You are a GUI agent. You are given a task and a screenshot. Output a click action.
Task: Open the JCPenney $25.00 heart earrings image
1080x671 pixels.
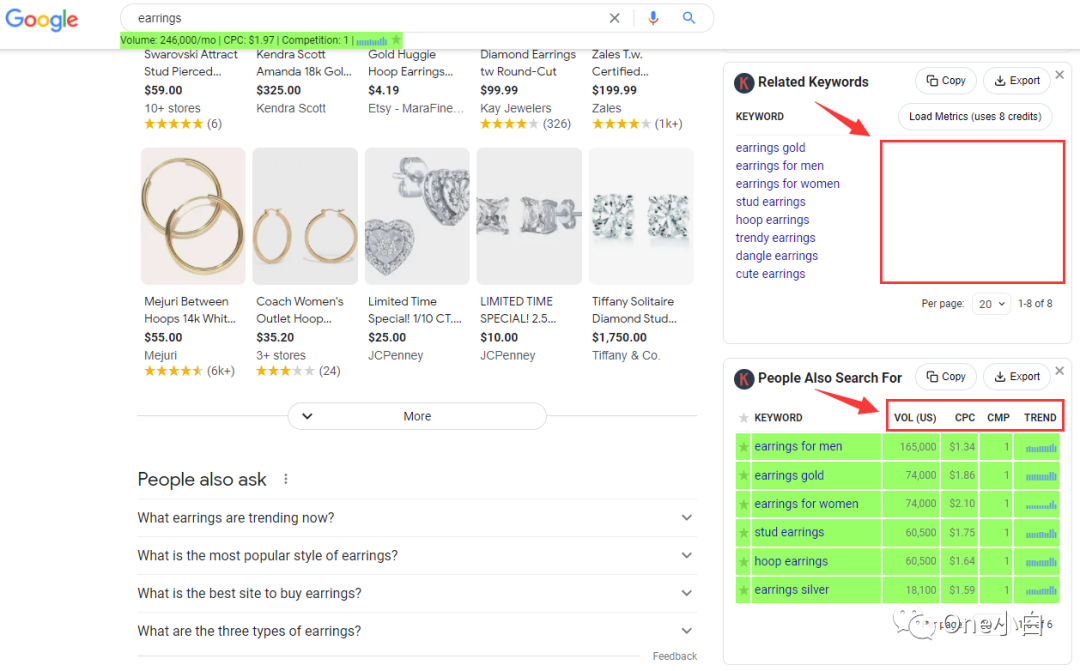[417, 216]
